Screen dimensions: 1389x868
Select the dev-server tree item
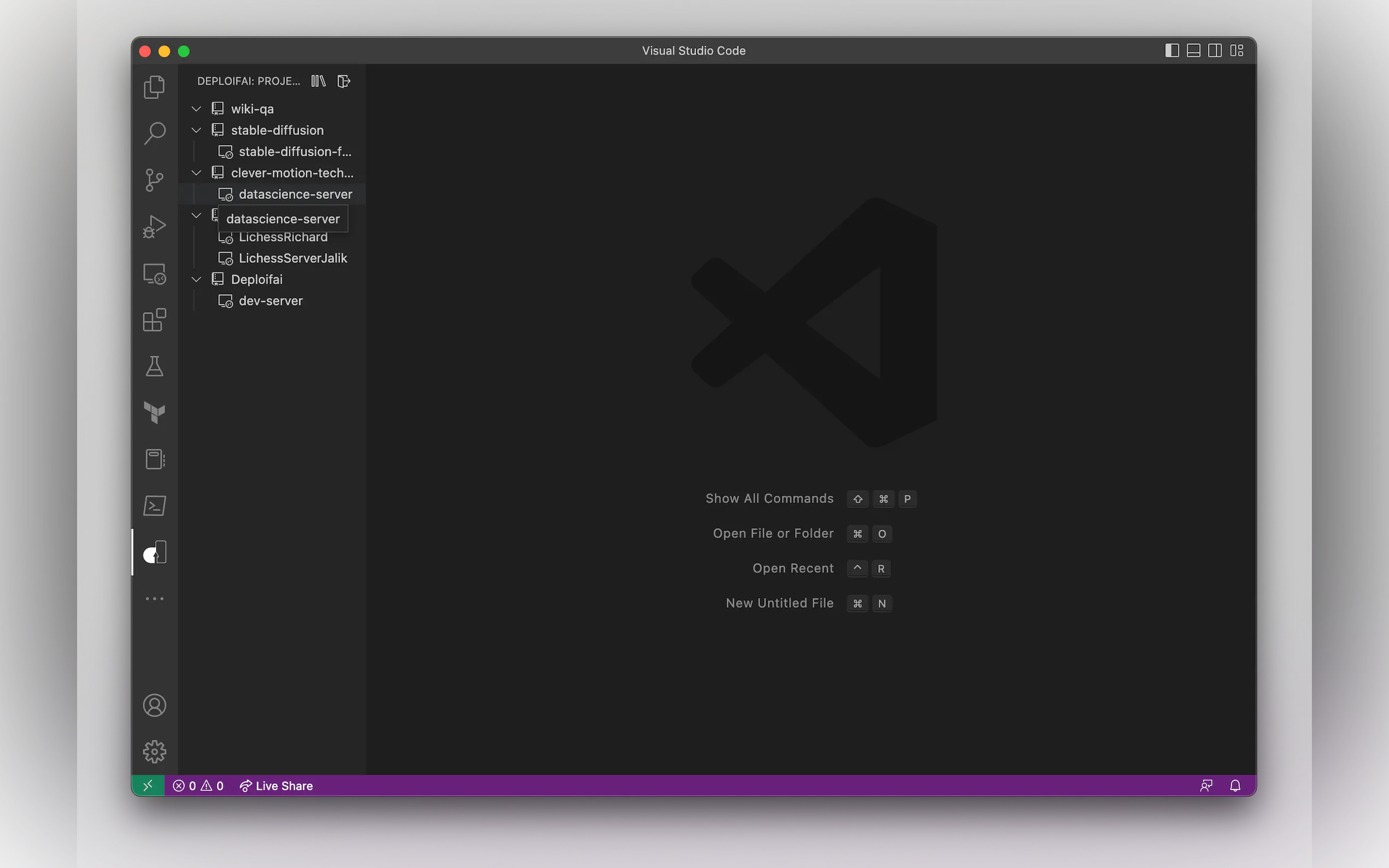271,301
